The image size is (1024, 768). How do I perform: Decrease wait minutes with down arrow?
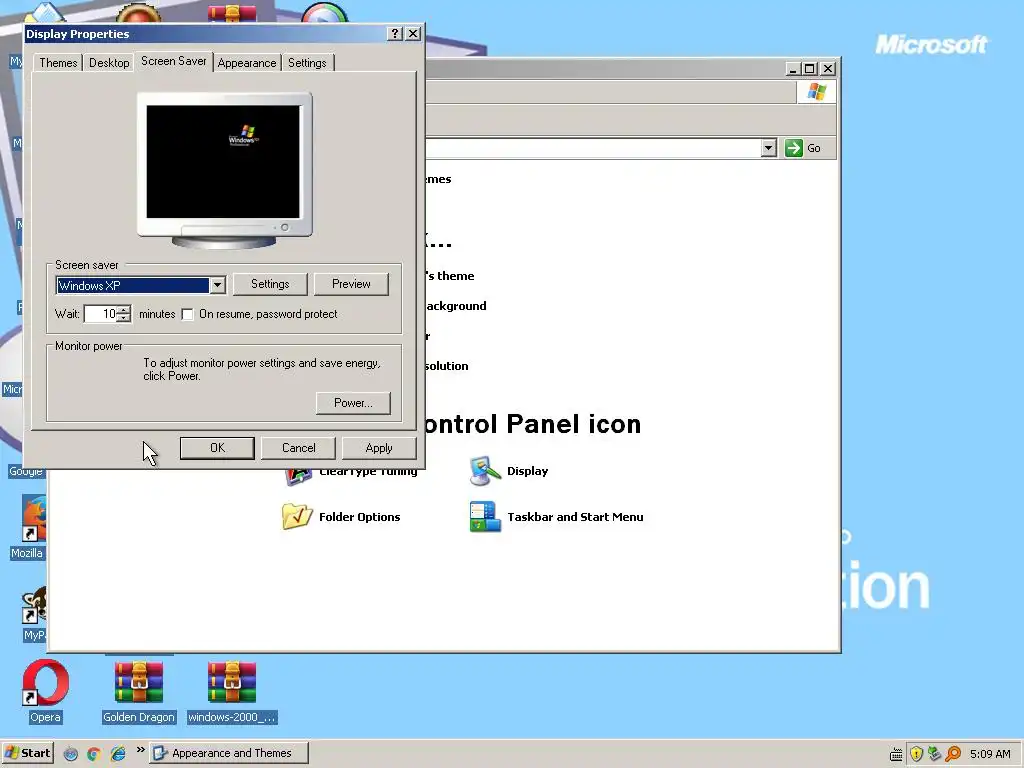pos(123,318)
